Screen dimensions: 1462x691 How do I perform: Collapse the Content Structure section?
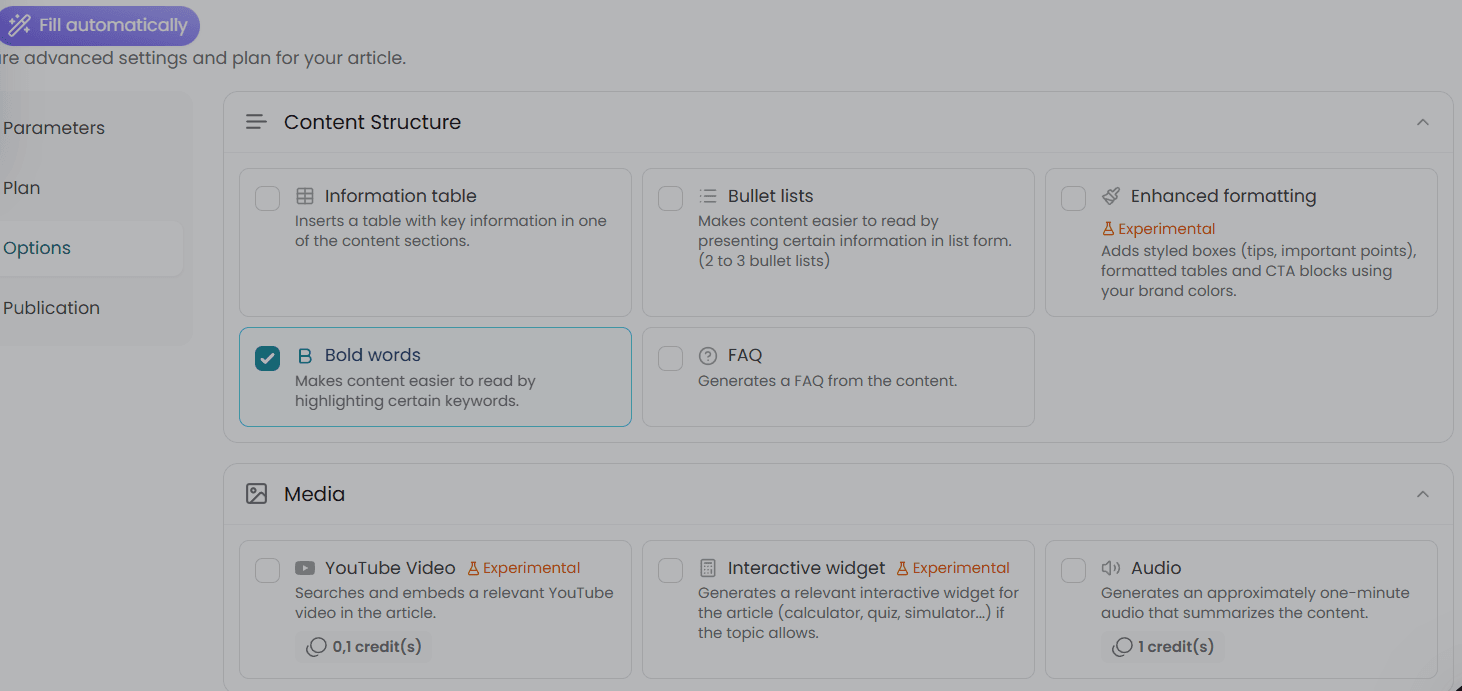point(1423,121)
